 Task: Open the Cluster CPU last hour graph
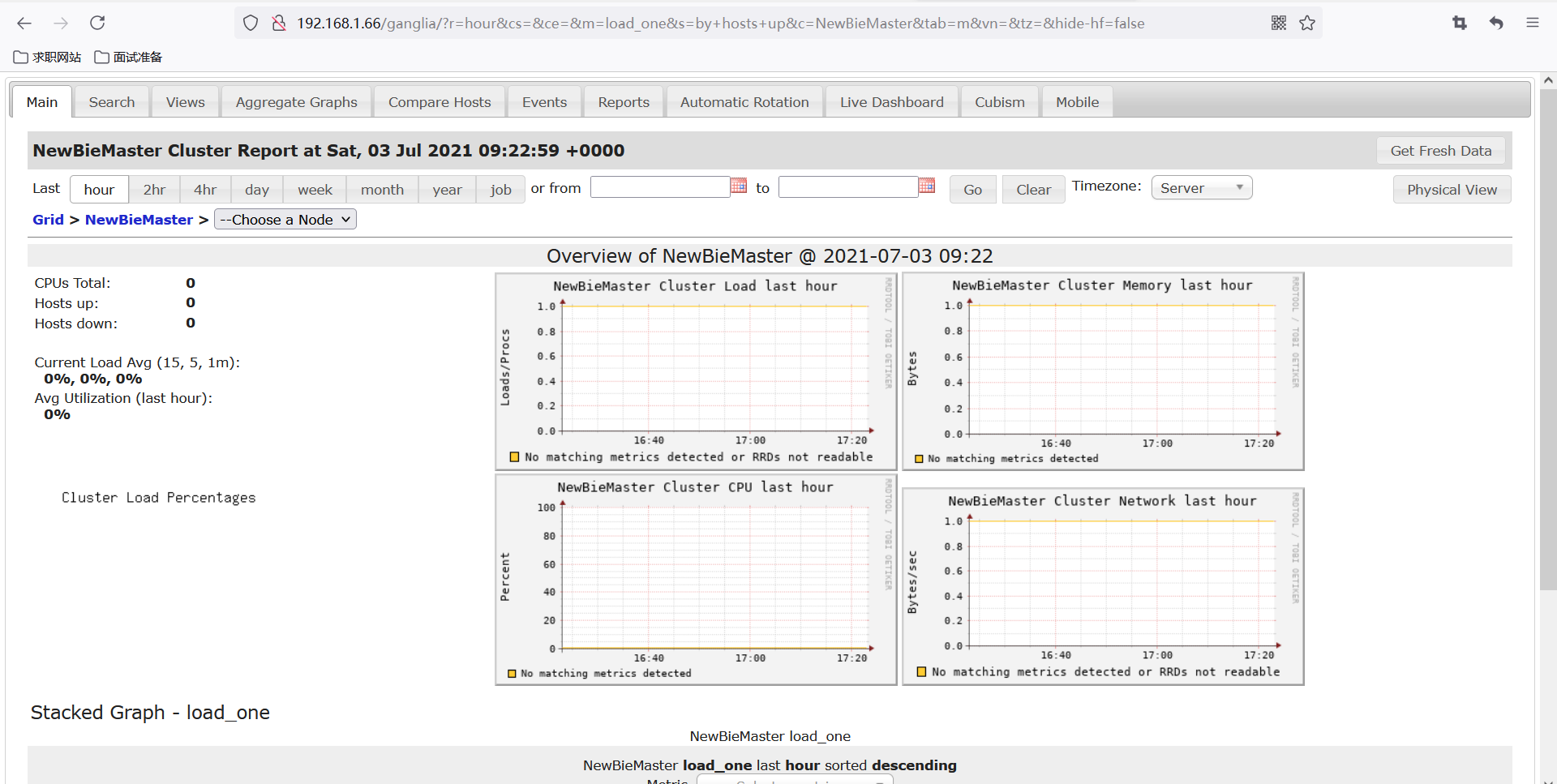[x=696, y=580]
